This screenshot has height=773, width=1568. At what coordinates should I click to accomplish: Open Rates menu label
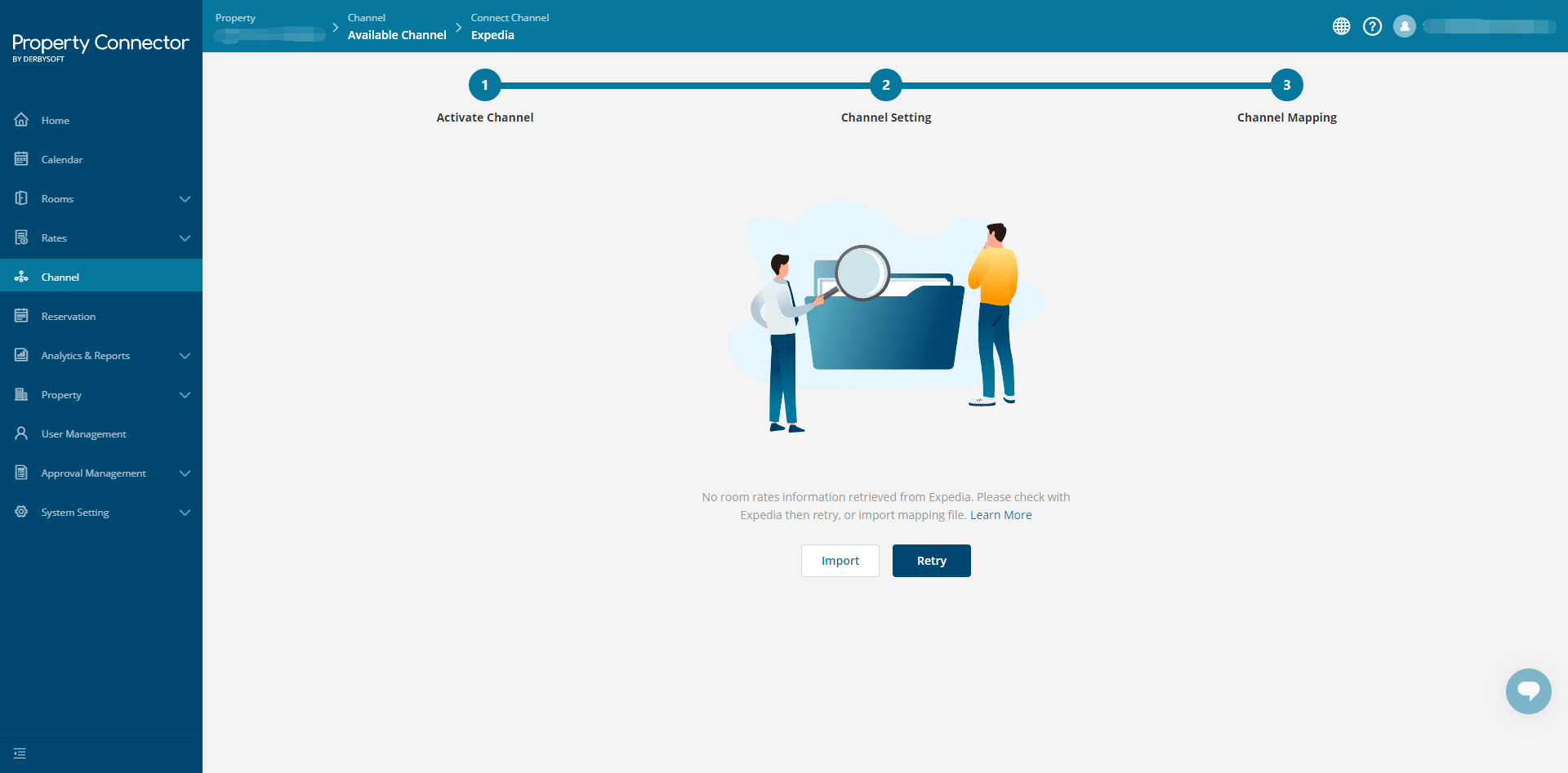pyautogui.click(x=54, y=238)
